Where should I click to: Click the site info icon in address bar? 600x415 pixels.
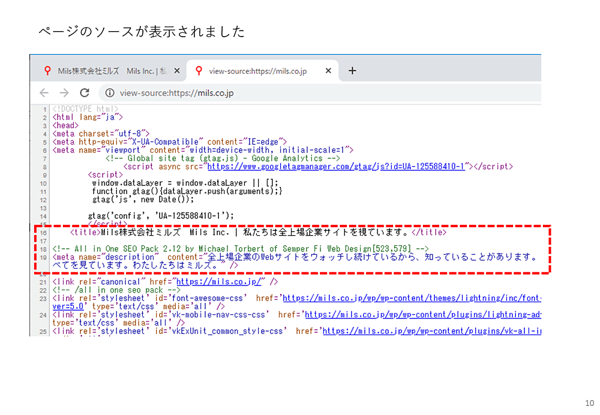pos(110,93)
